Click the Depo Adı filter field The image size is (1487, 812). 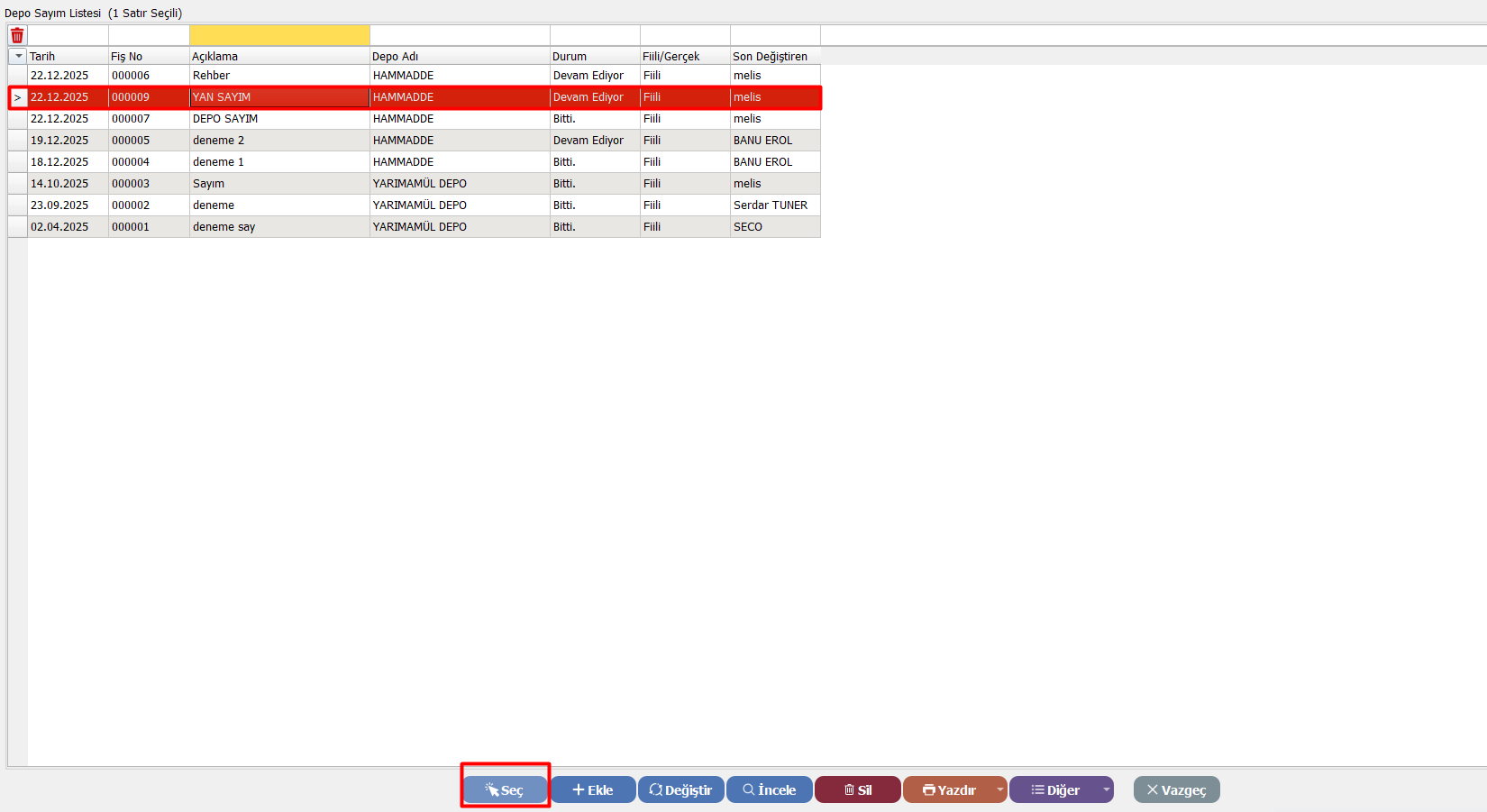[460, 35]
